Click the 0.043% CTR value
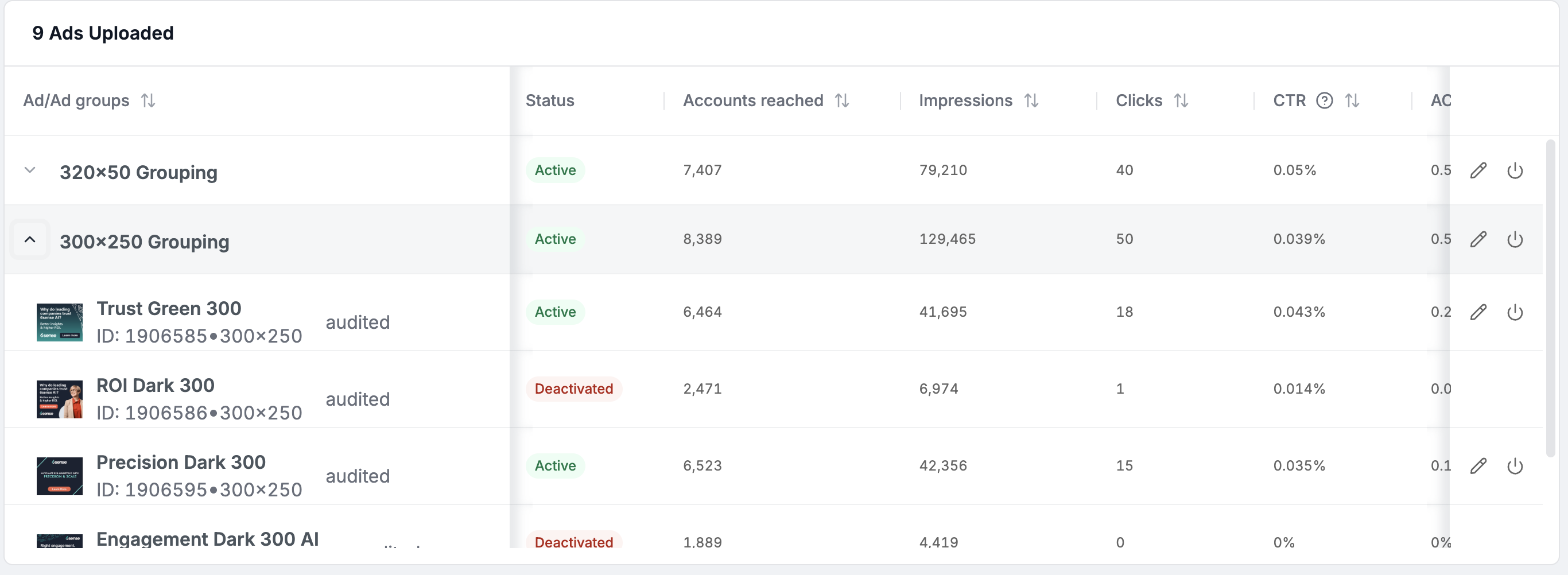 (x=1299, y=312)
